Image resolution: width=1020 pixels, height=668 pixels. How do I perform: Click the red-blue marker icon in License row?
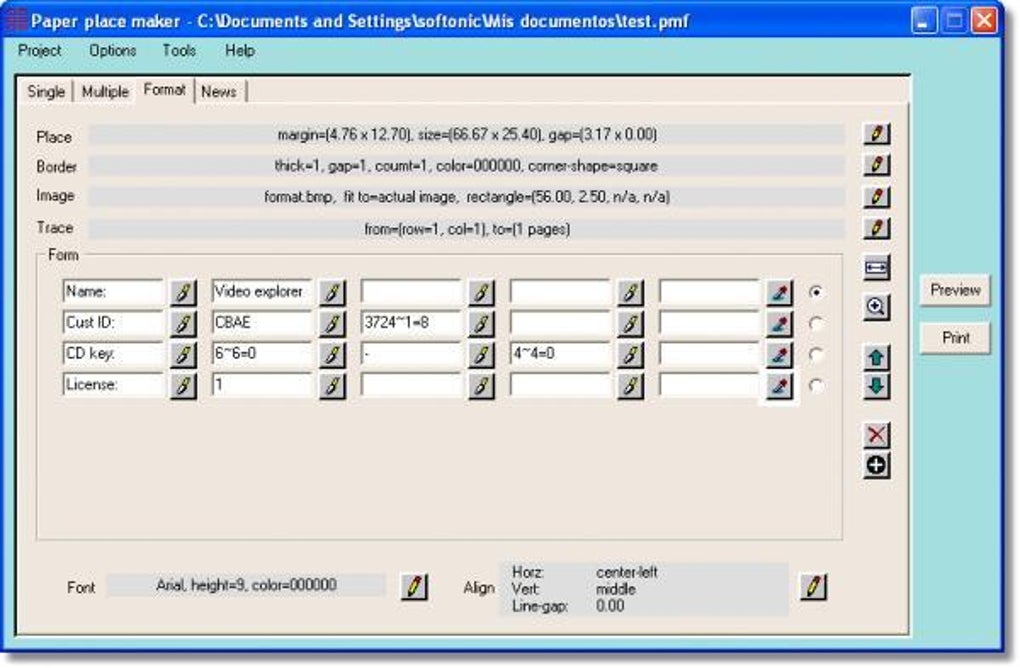click(x=779, y=386)
